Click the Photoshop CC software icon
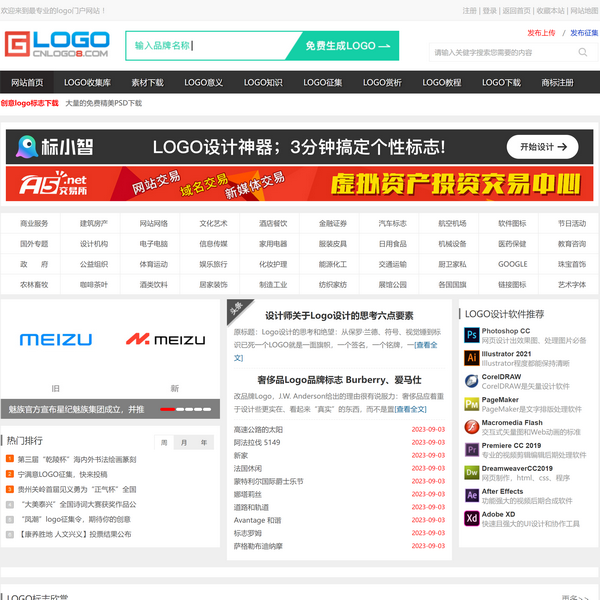 [x=471, y=336]
